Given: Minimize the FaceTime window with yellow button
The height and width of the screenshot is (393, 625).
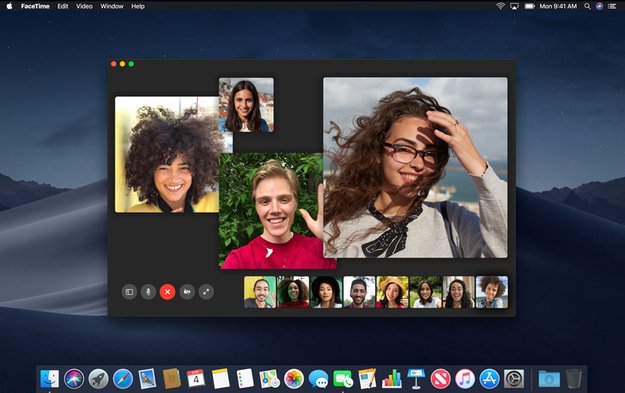Looking at the screenshot, I should click(x=122, y=64).
